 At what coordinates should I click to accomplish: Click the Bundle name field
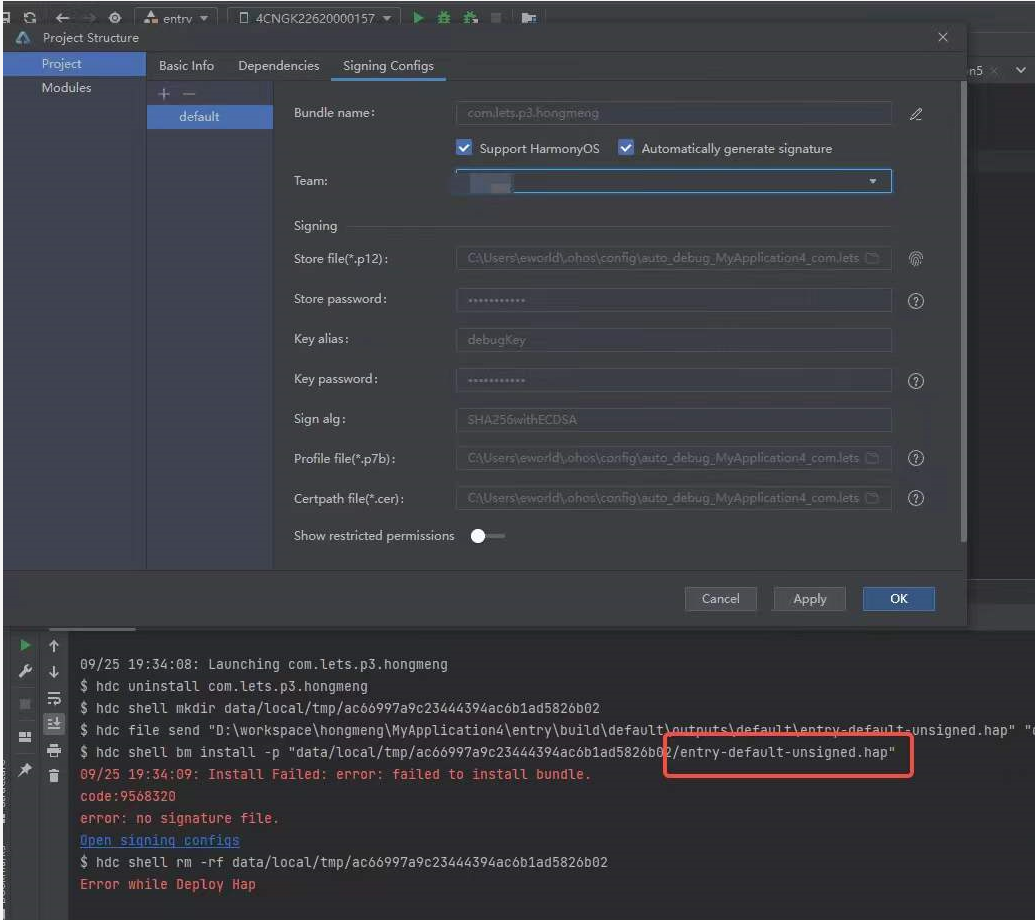pos(673,113)
